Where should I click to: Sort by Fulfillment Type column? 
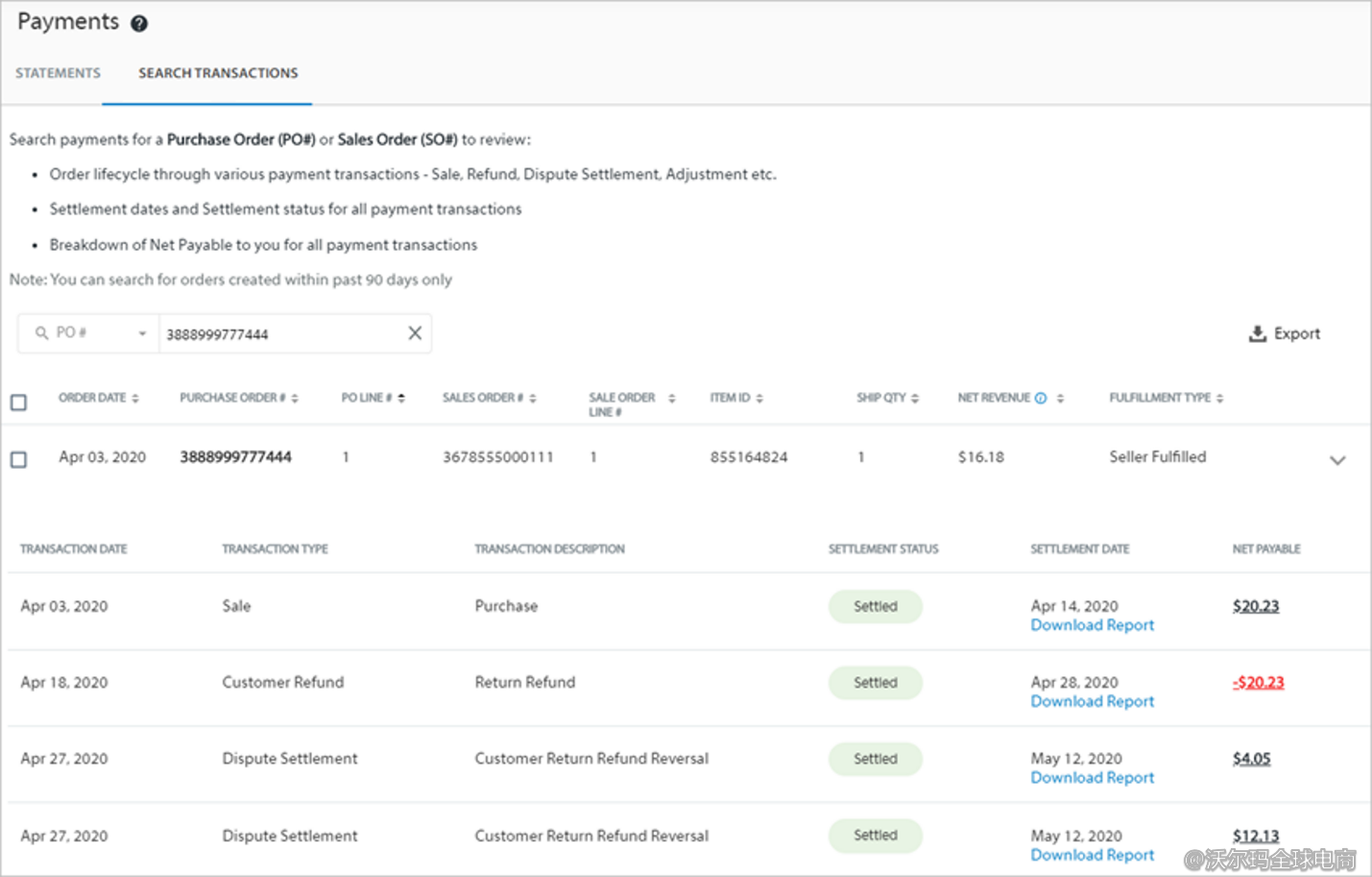[x=1219, y=399]
